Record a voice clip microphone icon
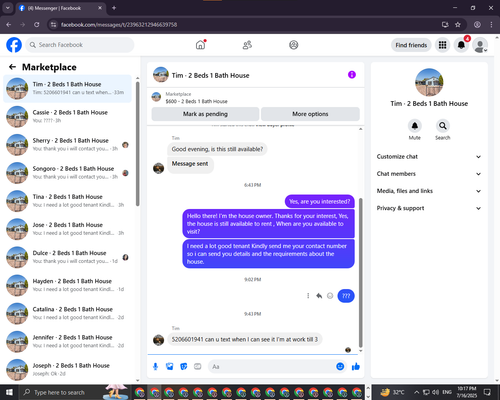The height and width of the screenshot is (400, 500). [155, 367]
